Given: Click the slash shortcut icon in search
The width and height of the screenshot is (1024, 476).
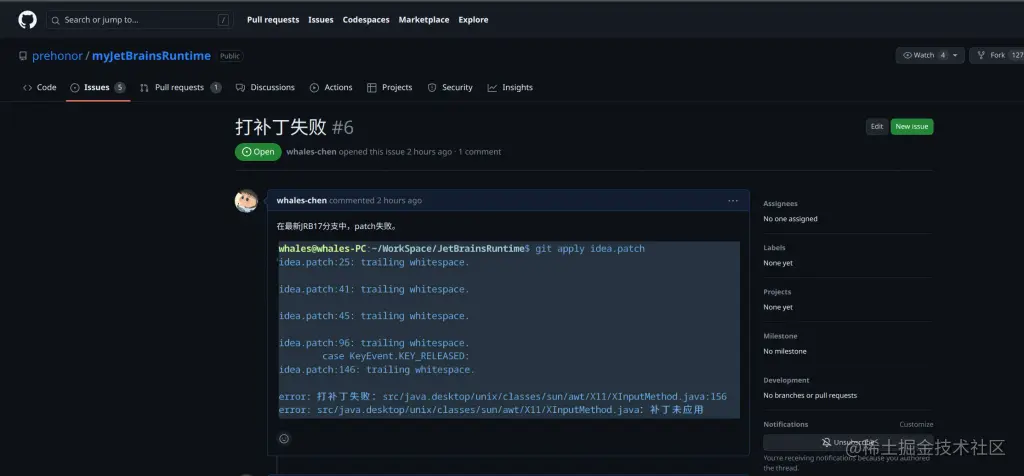Looking at the screenshot, I should [x=223, y=20].
